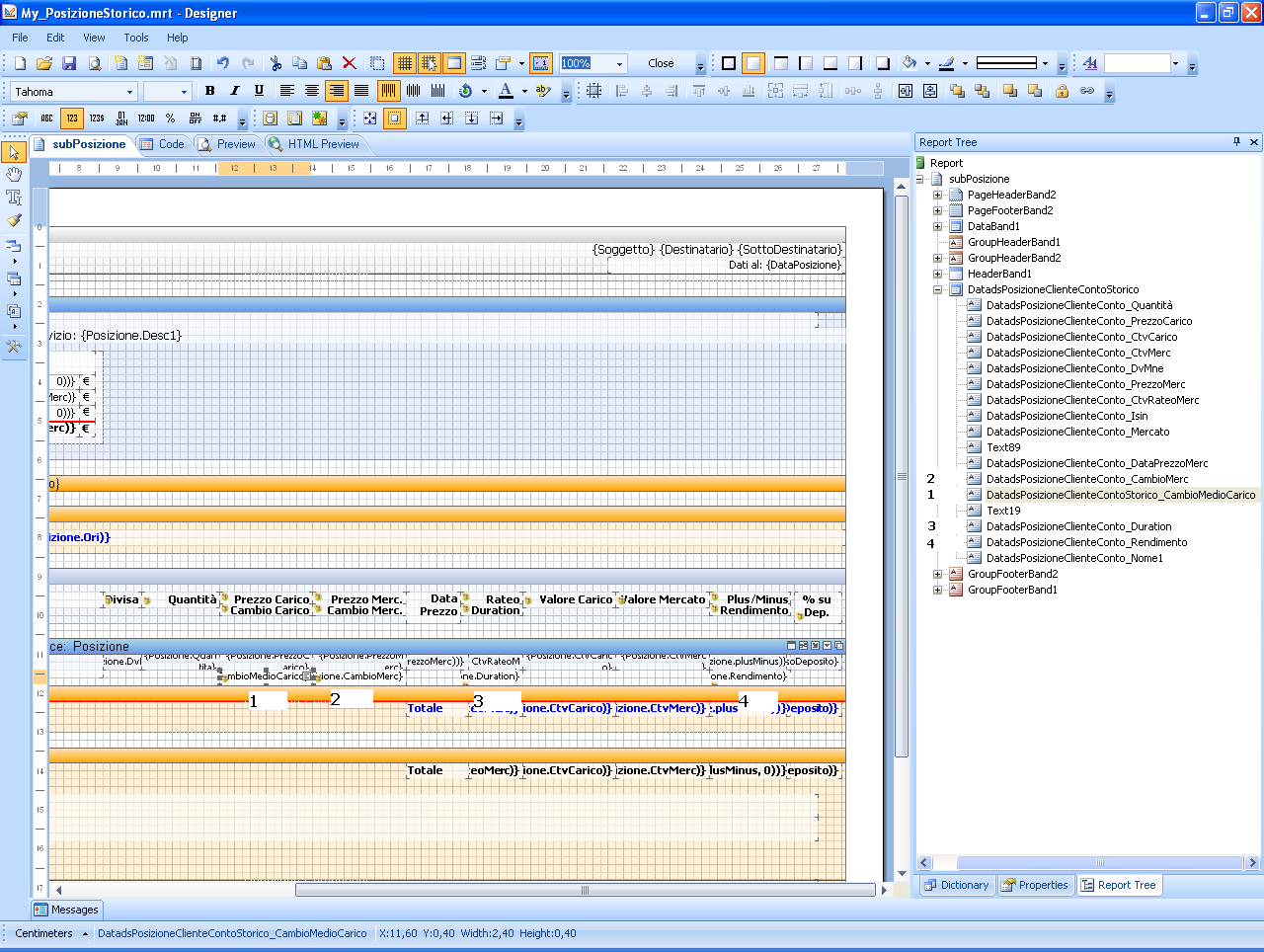
Task: Click the link components chain icon
Action: (1086, 91)
